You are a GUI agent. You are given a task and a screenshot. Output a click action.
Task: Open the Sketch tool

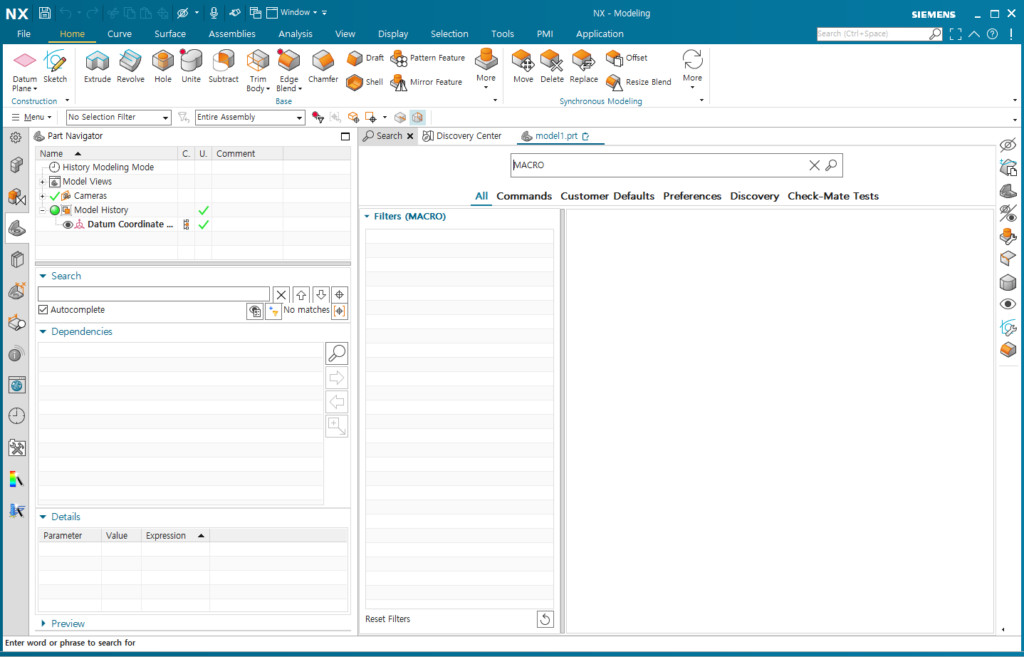(55, 67)
